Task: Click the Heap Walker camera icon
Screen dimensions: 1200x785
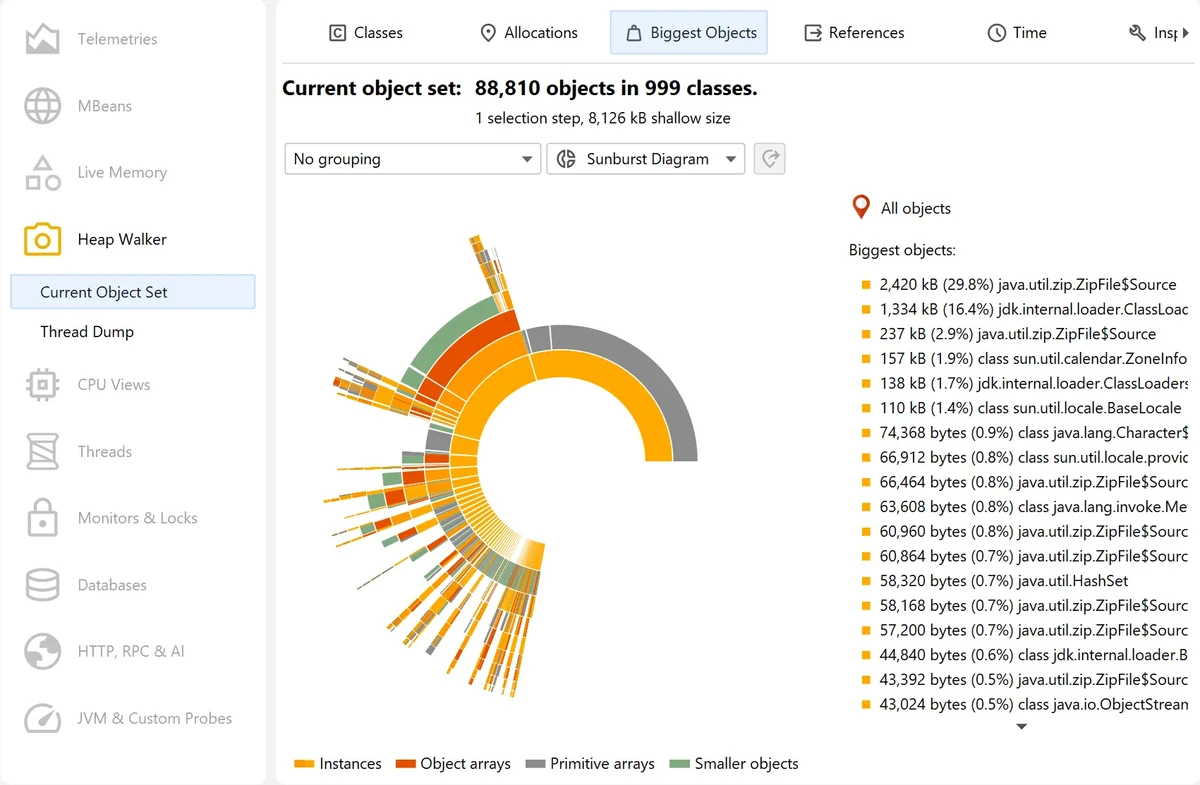Action: [x=43, y=239]
